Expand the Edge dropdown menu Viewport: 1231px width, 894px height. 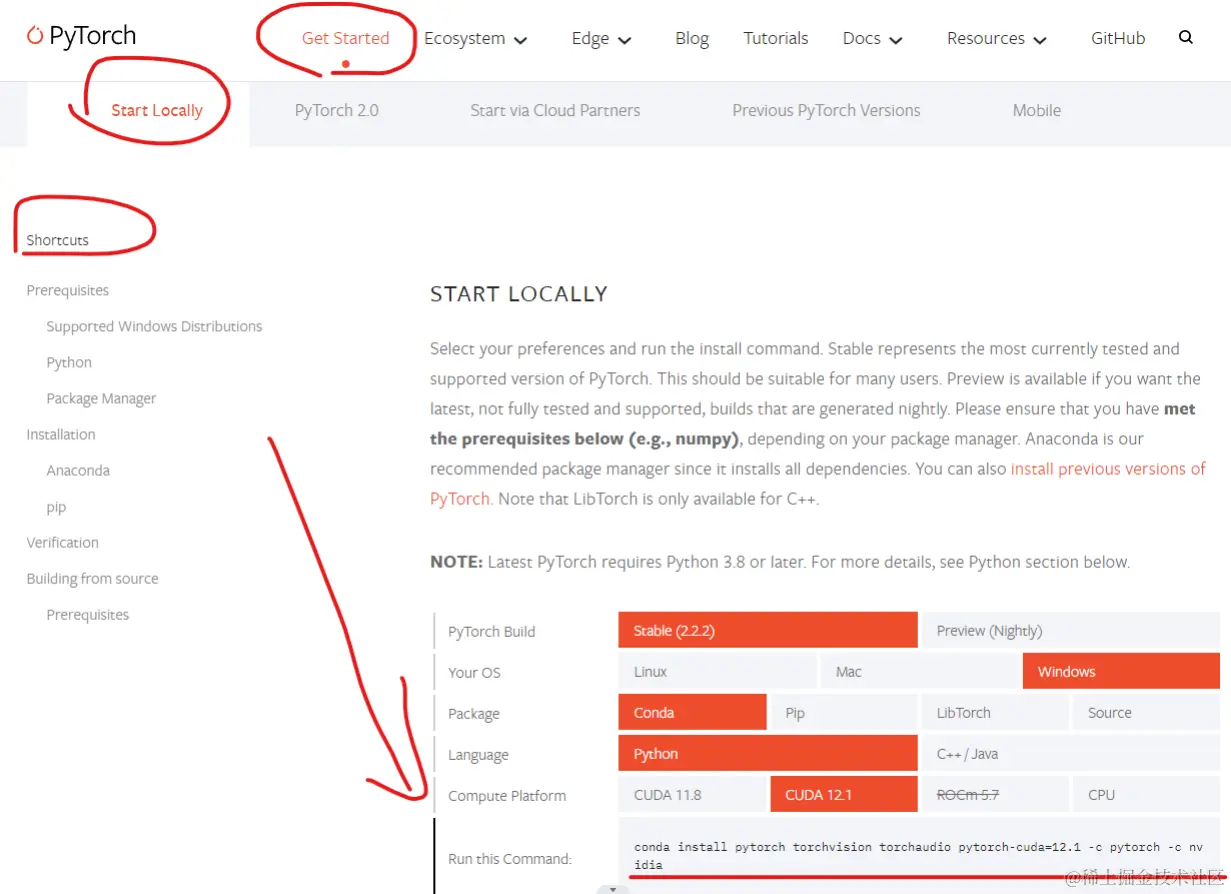tap(601, 39)
